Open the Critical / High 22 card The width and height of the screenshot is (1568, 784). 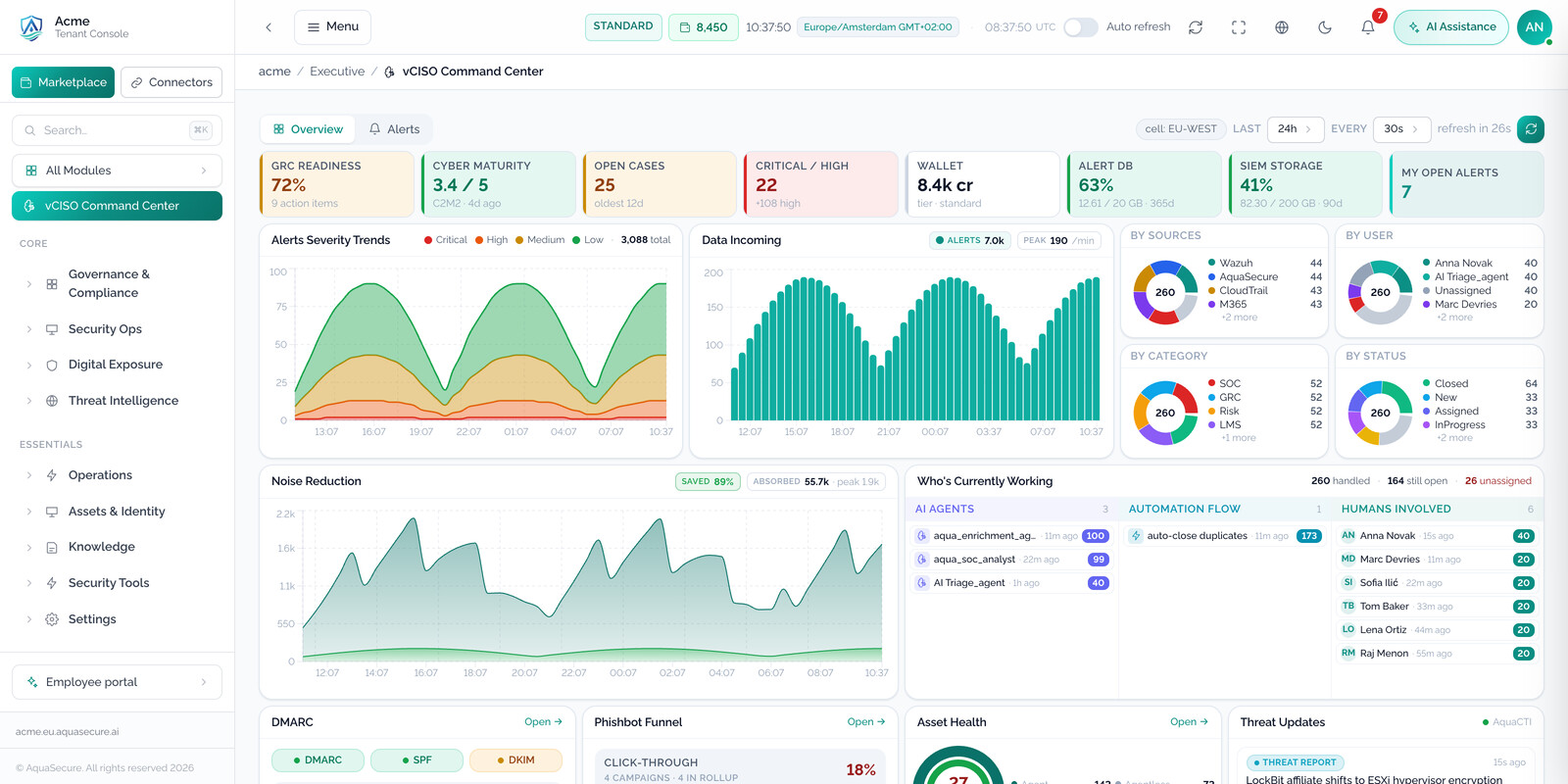click(820, 184)
